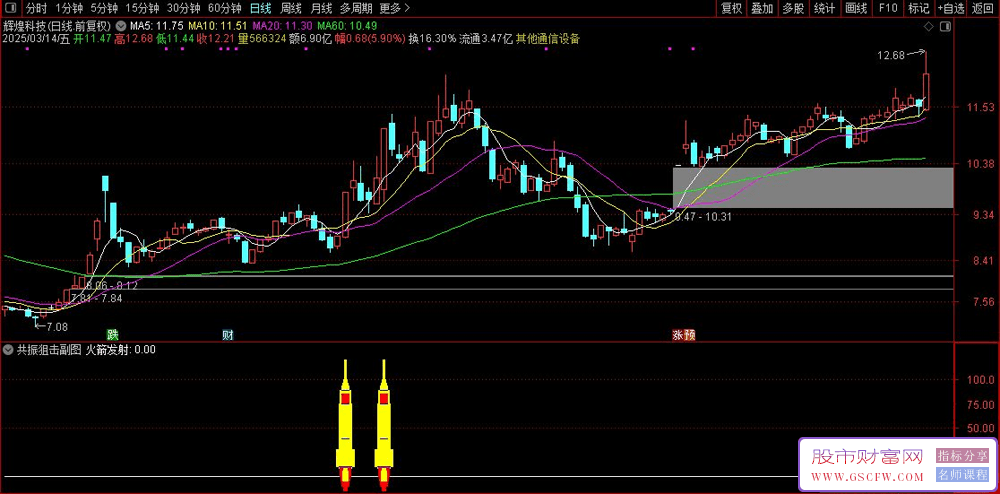
Task: Click the green 跌 event marker
Action: coord(113,334)
